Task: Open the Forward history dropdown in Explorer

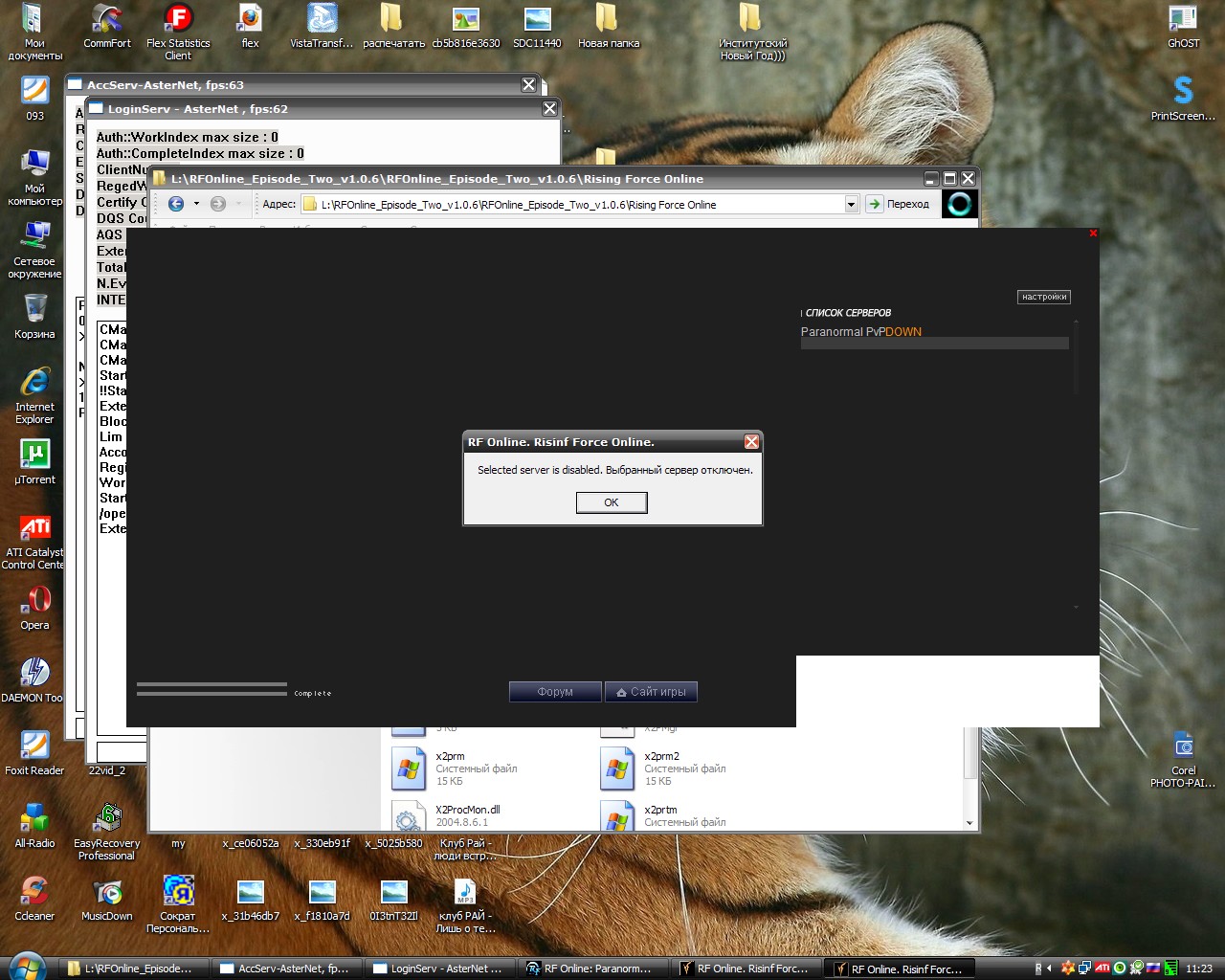Action: coord(238,204)
